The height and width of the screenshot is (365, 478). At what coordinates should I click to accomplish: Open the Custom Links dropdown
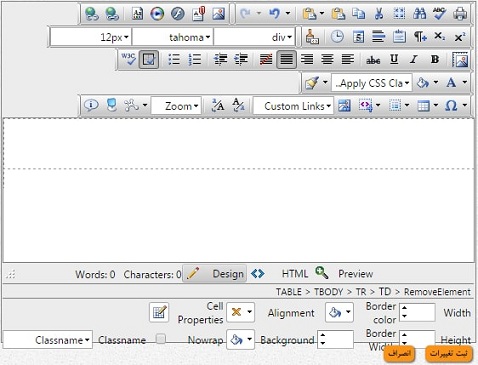pyautogui.click(x=293, y=106)
